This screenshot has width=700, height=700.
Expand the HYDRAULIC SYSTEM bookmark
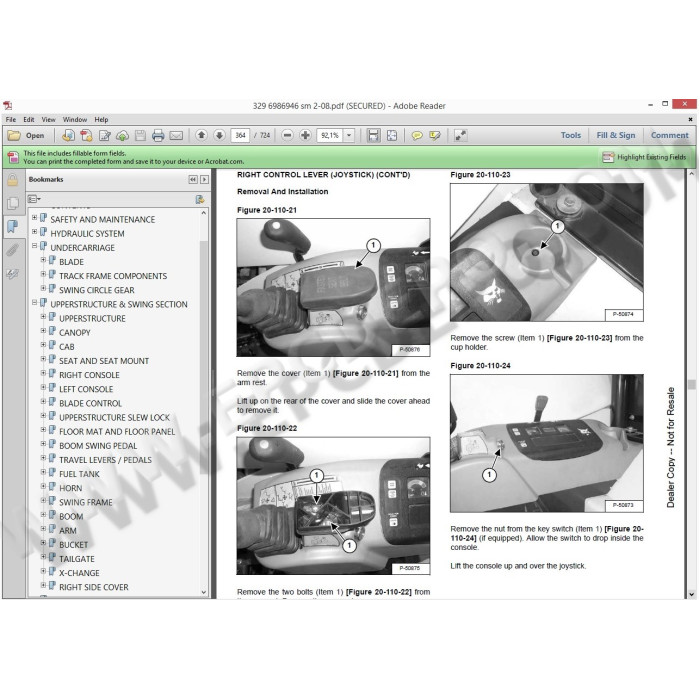(34, 232)
